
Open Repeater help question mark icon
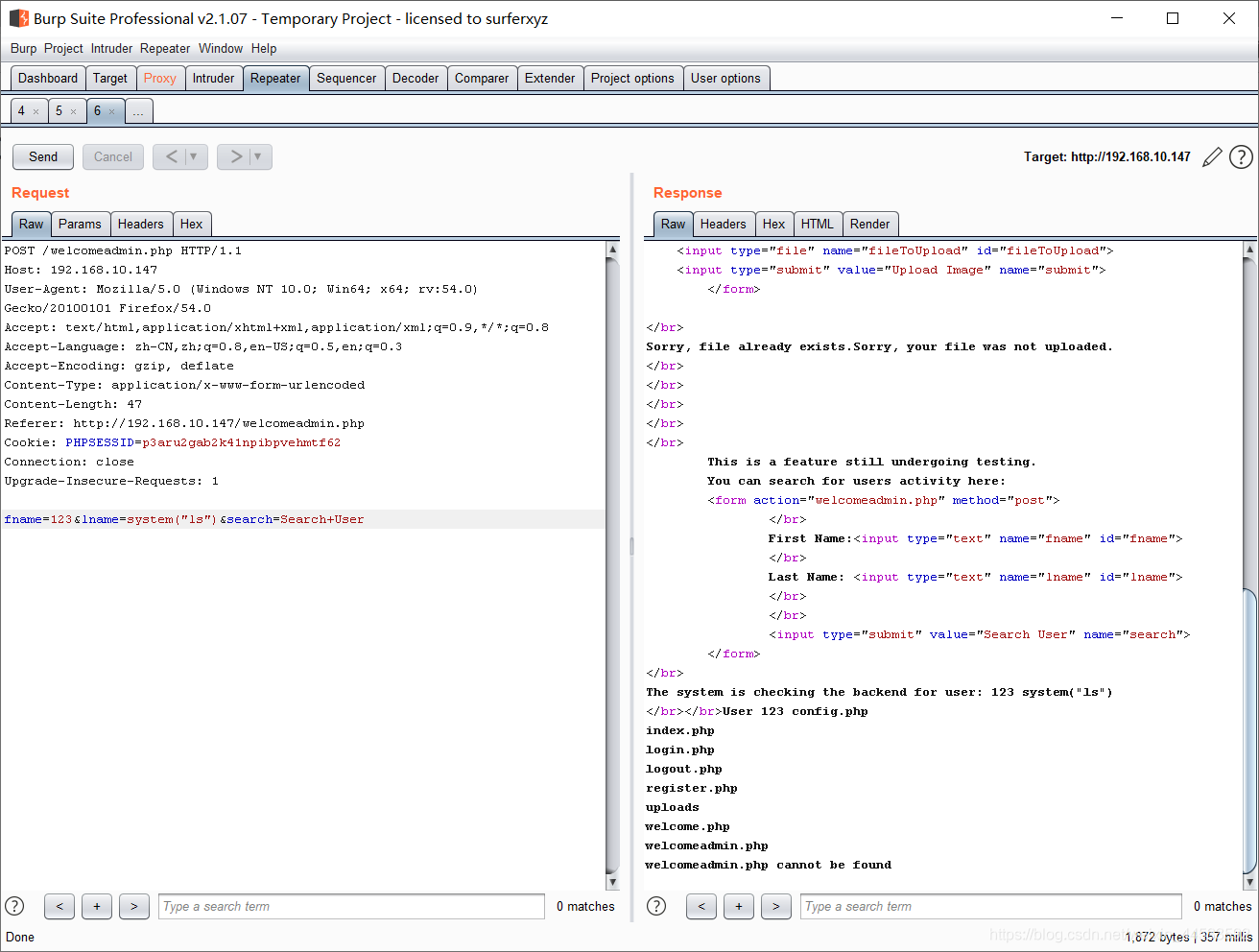1241,156
